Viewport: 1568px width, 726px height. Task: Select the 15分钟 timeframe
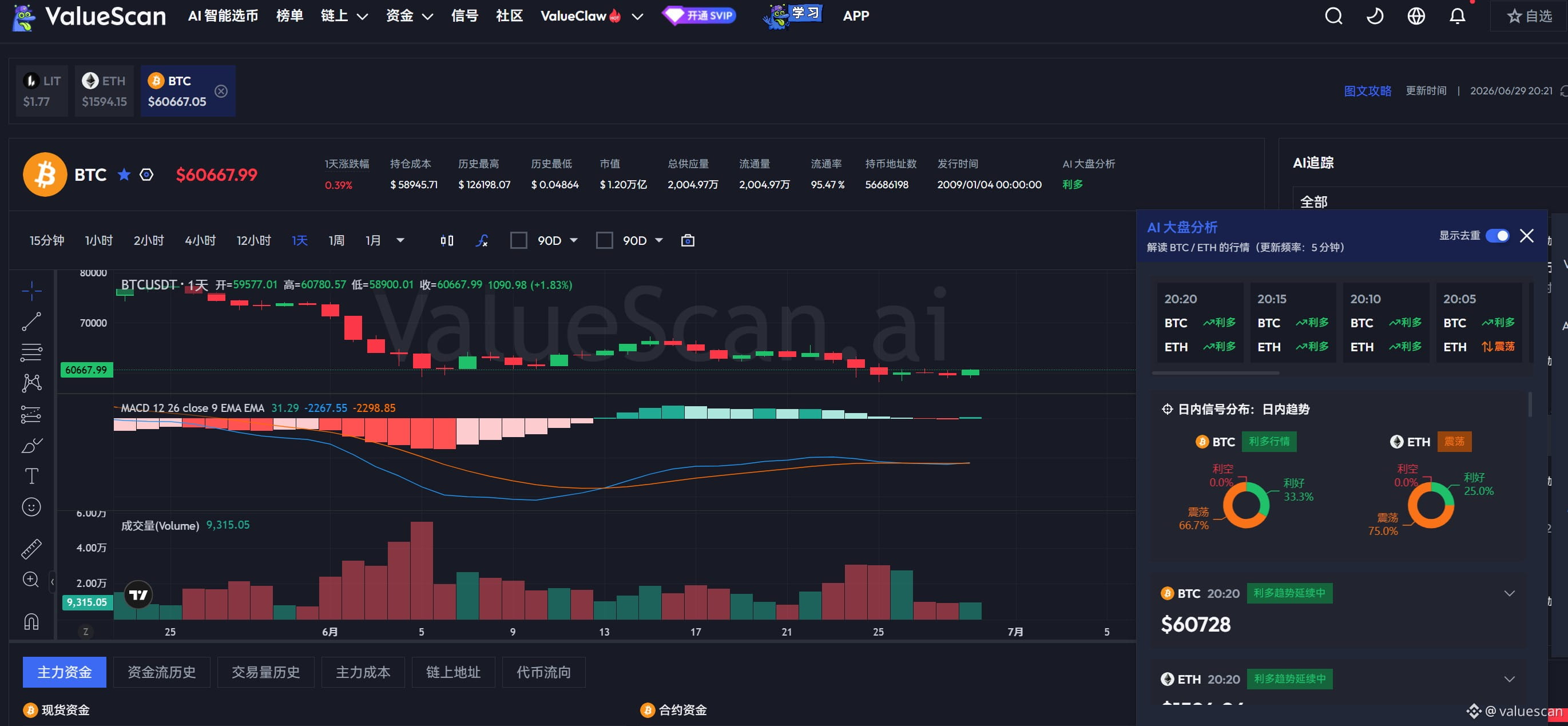47,240
